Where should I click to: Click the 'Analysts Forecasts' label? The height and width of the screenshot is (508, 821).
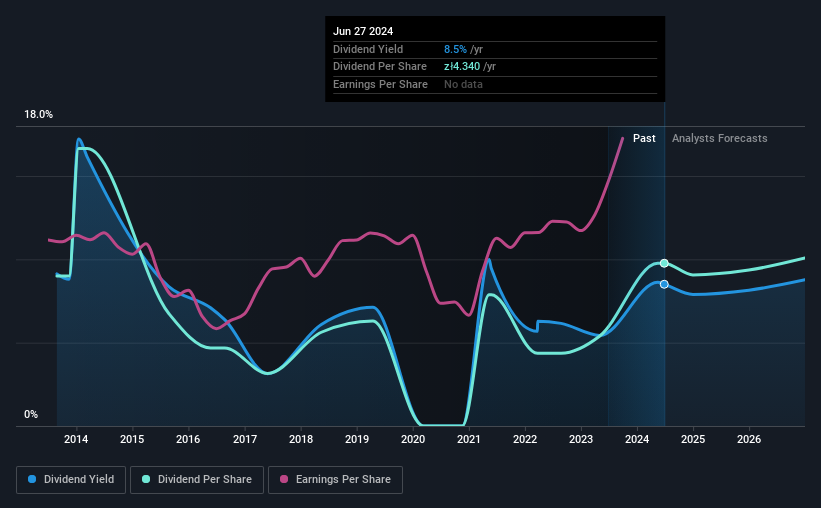tap(719, 138)
